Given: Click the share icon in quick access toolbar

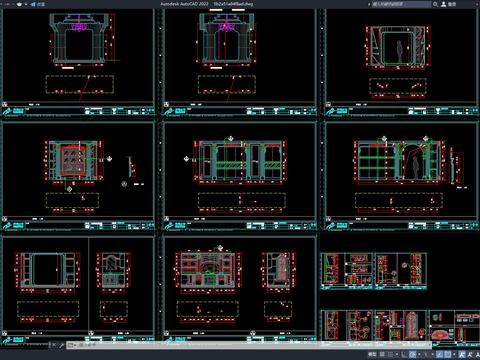Looking at the screenshot, I should coord(33,4).
